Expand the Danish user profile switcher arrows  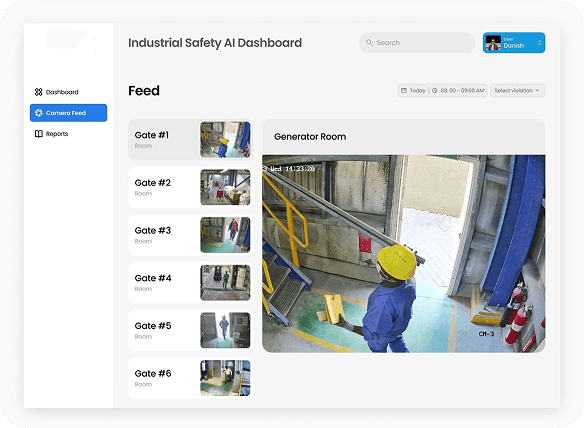[539, 43]
